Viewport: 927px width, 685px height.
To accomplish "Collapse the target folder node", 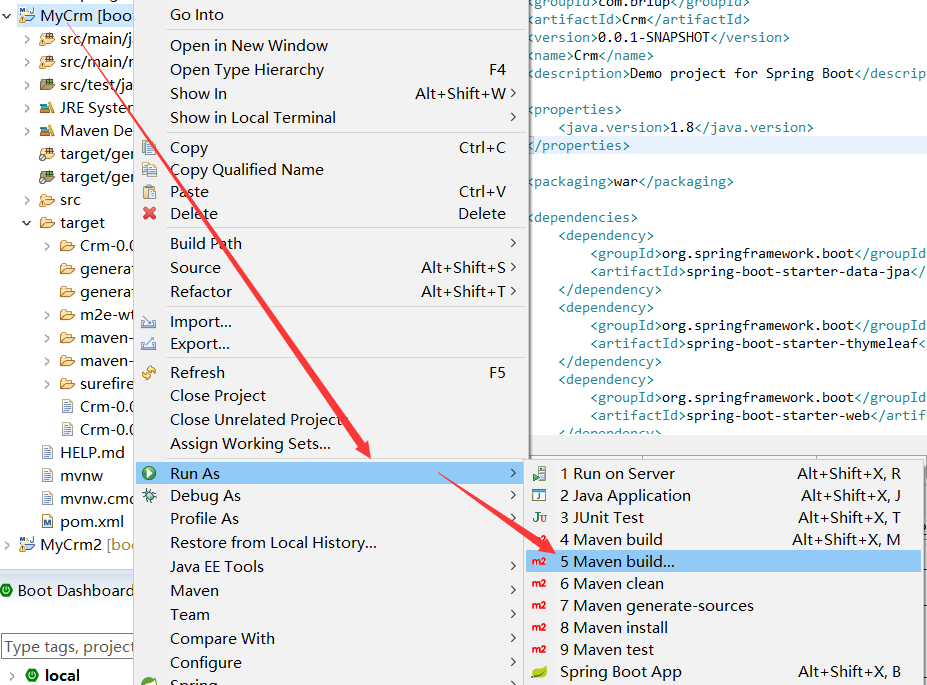I will point(27,222).
